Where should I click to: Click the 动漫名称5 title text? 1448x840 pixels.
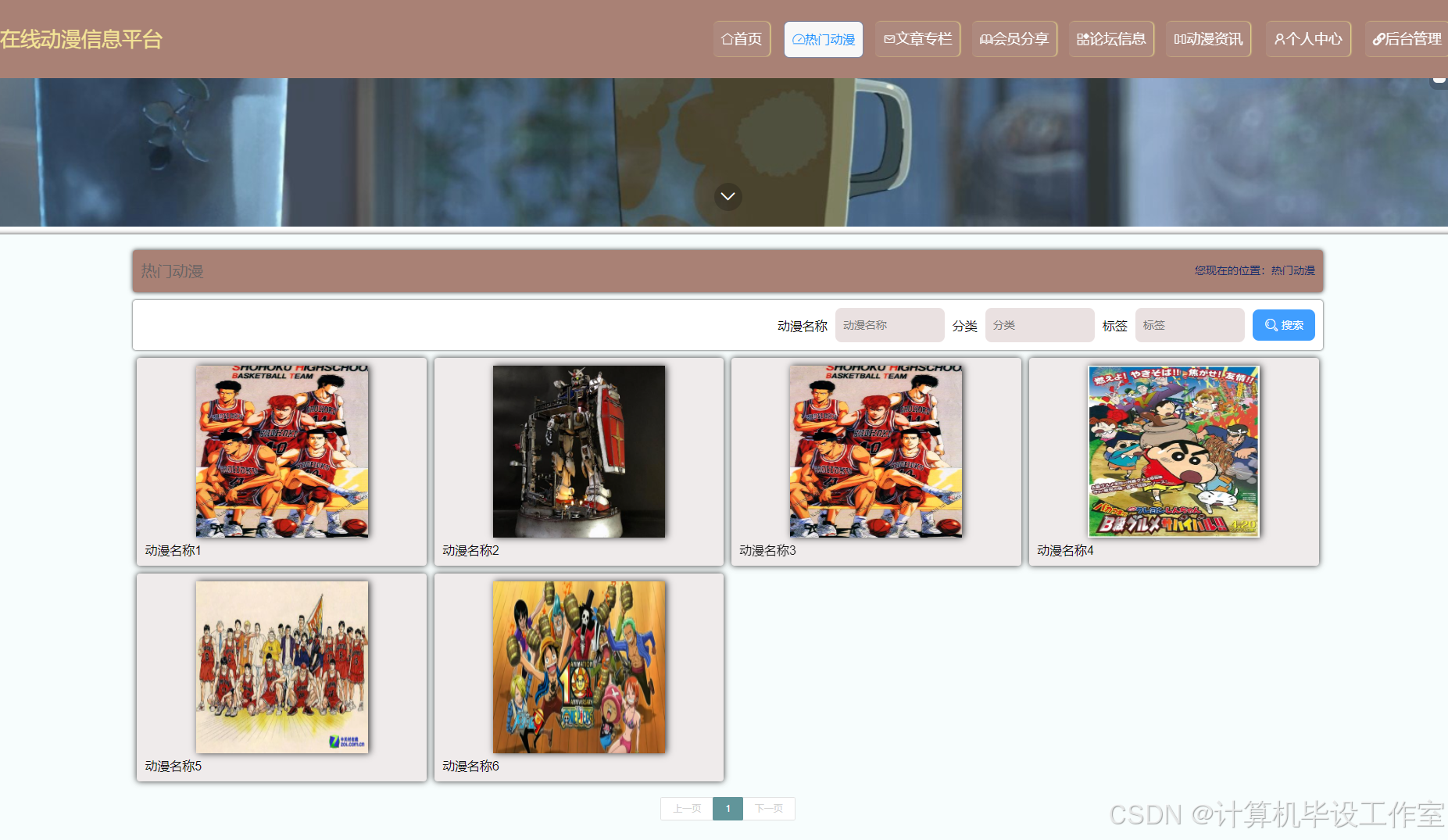[x=173, y=766]
